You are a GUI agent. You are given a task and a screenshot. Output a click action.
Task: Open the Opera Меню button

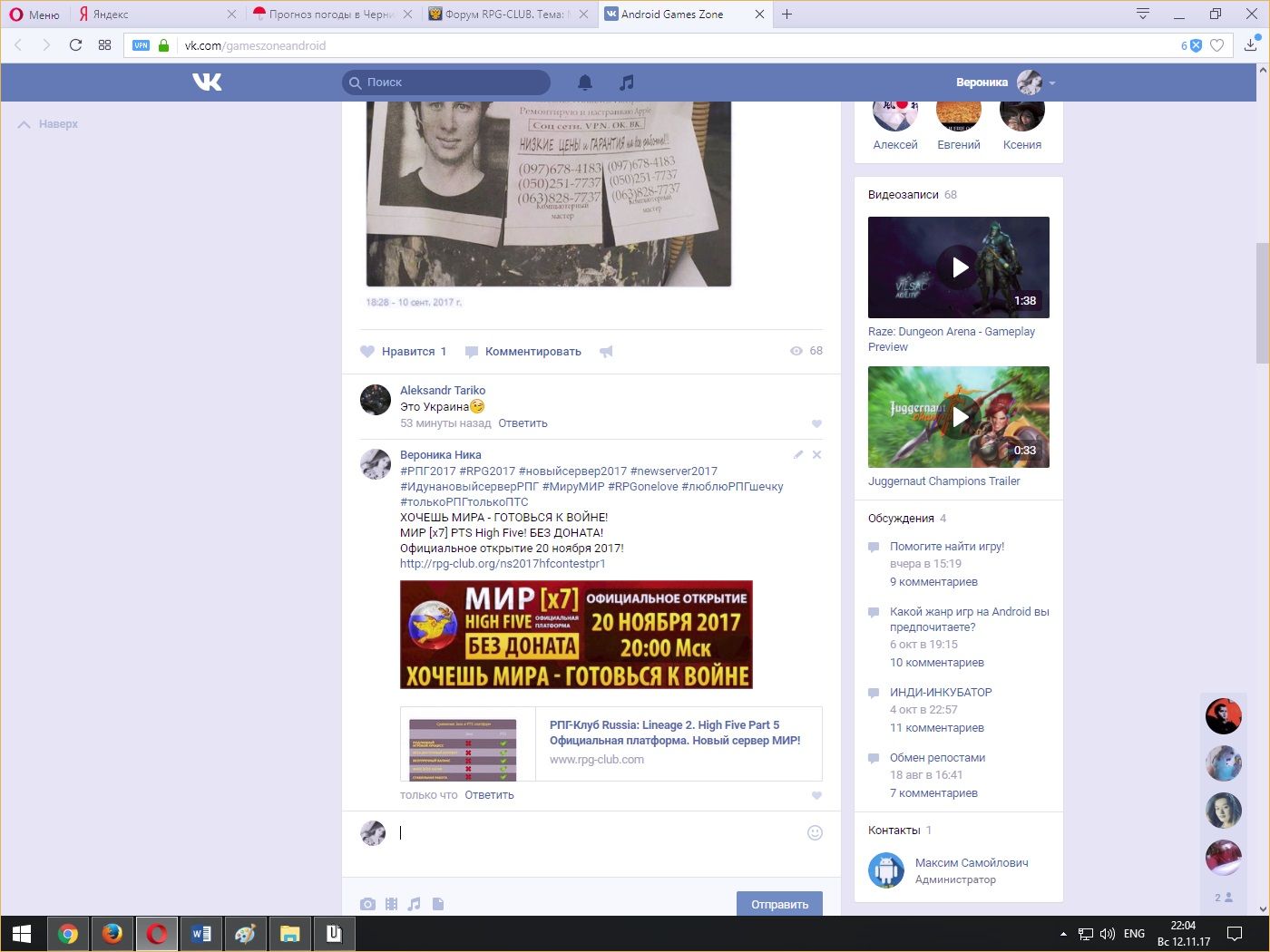click(x=34, y=15)
